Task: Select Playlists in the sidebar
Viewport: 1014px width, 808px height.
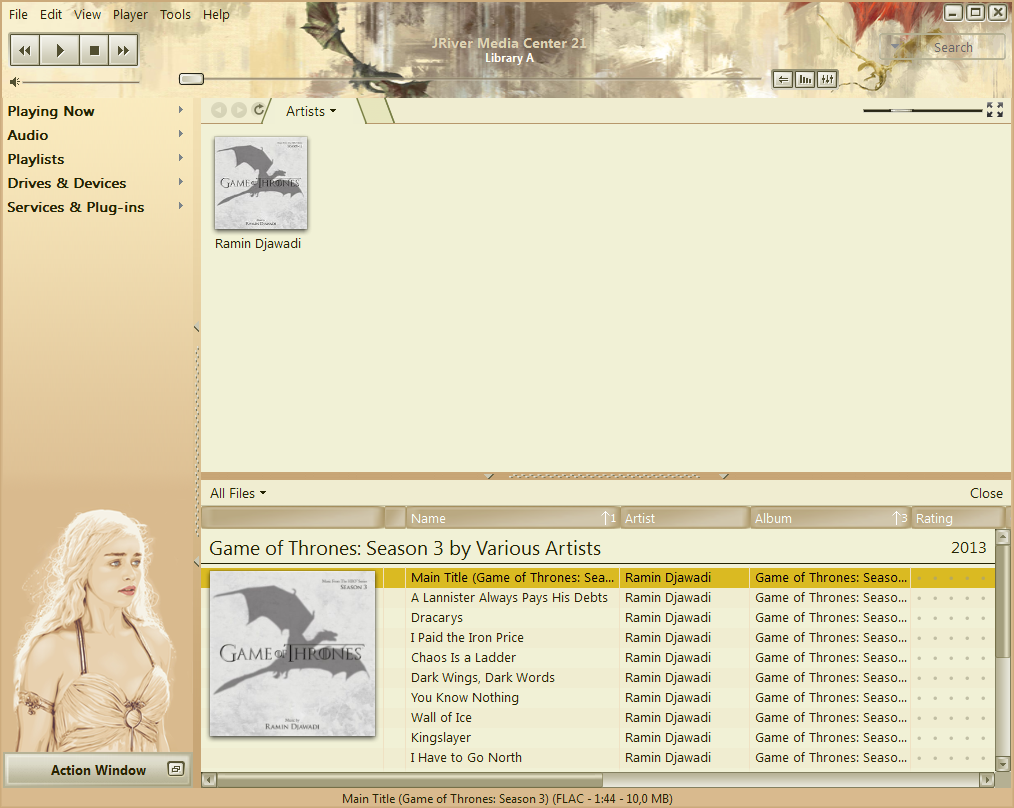Action: (36, 159)
